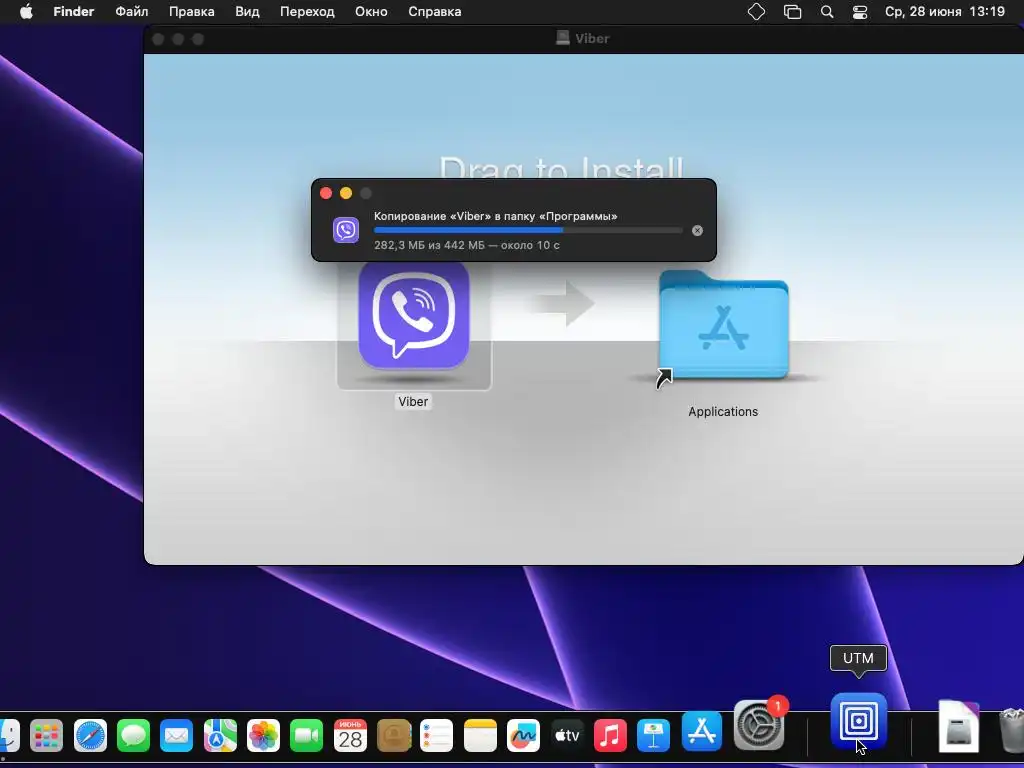Screen dimensions: 1024x768
Task: Click the copy progress bar
Action: click(528, 231)
